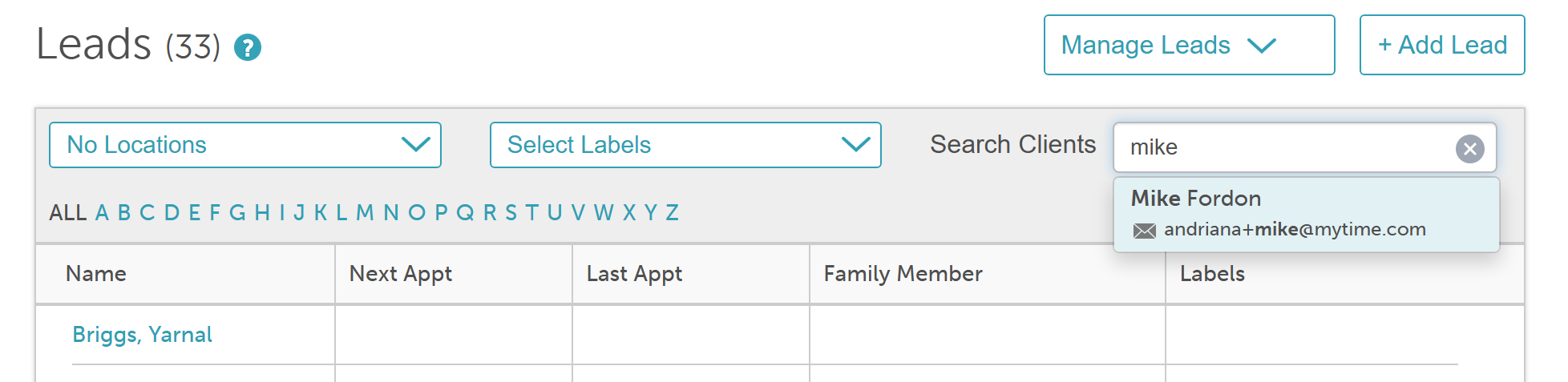Image resolution: width=1568 pixels, height=382 pixels.
Task: Clear the search clients field
Action: pos(1469,149)
